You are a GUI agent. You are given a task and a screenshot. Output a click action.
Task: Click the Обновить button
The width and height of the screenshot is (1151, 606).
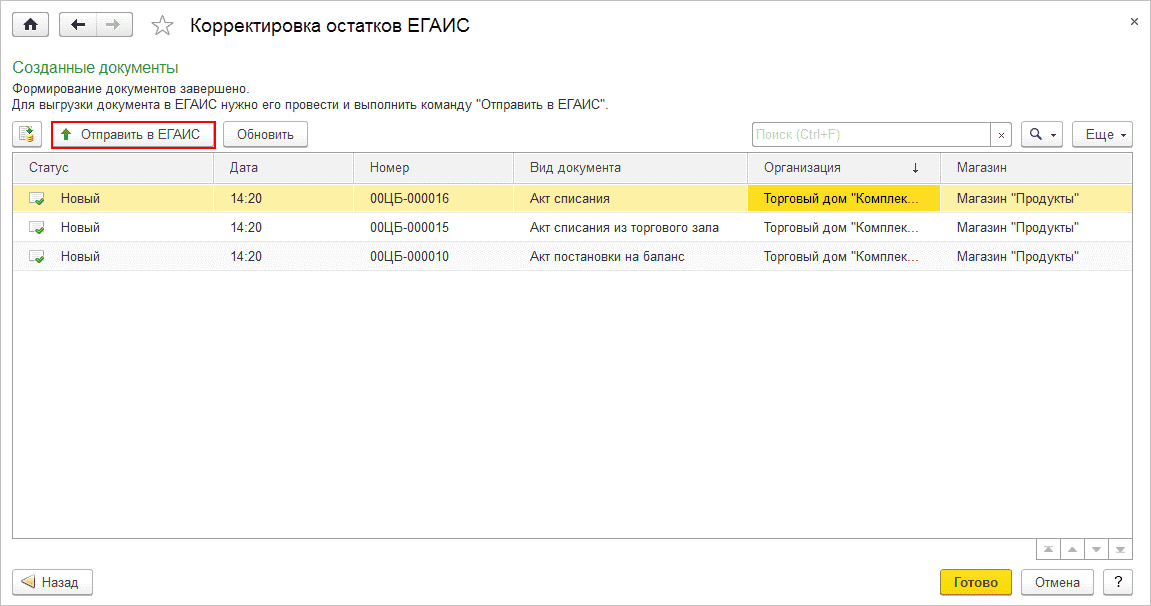[265, 134]
